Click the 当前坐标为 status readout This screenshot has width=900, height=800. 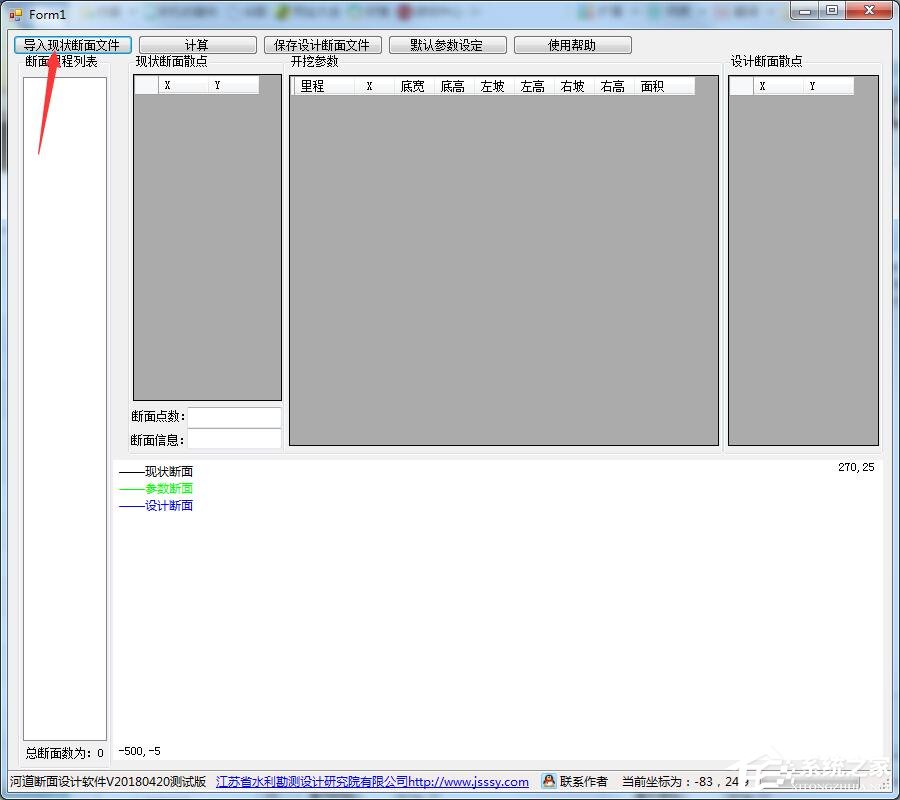686,782
